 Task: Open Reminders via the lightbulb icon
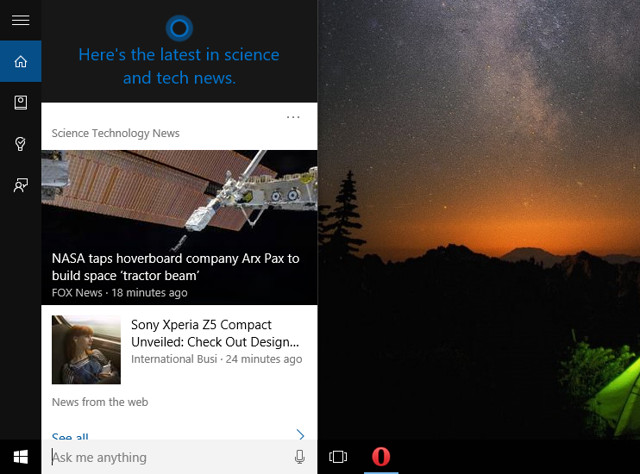pyautogui.click(x=20, y=144)
